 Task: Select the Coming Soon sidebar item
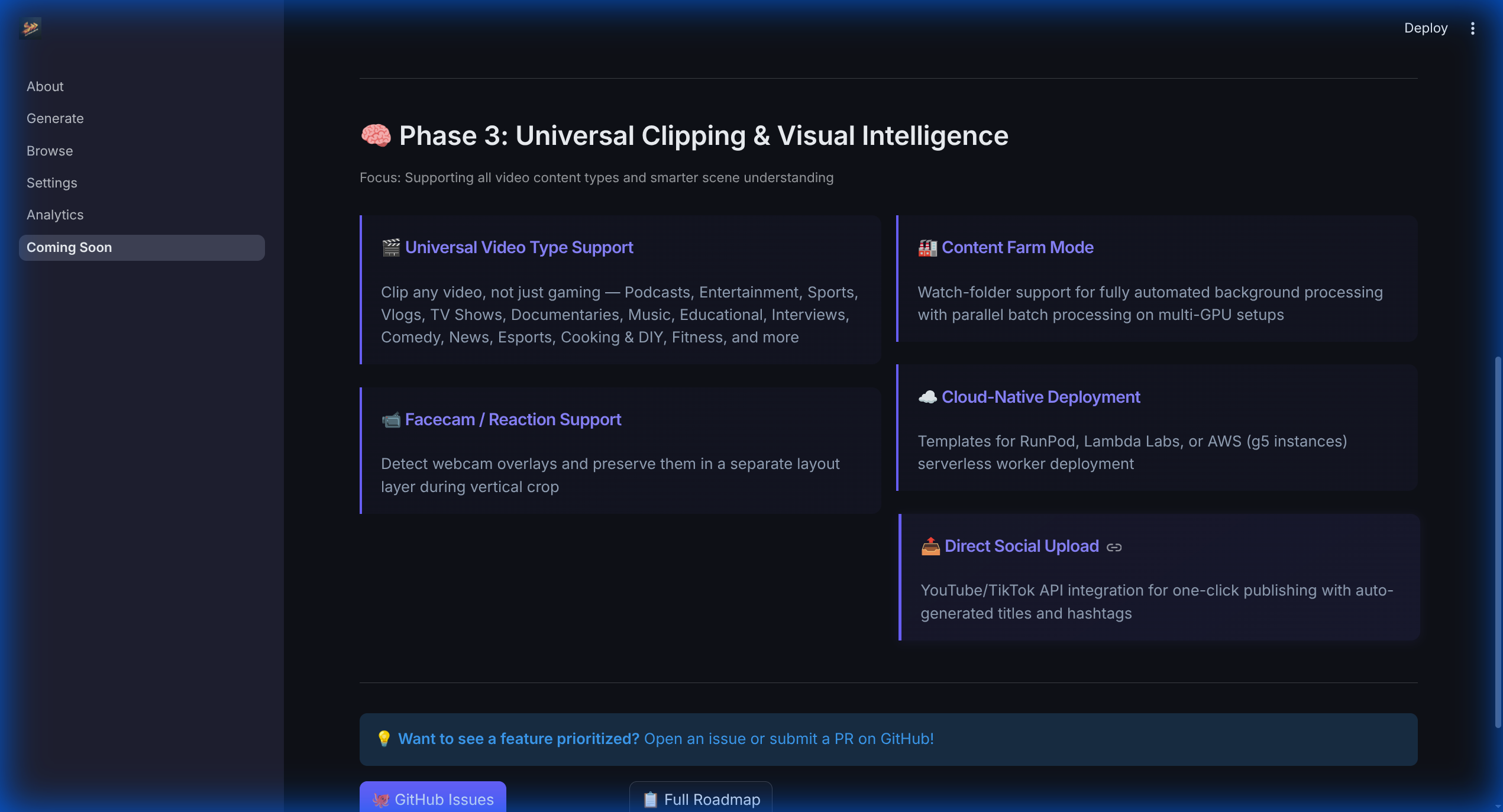coord(69,247)
